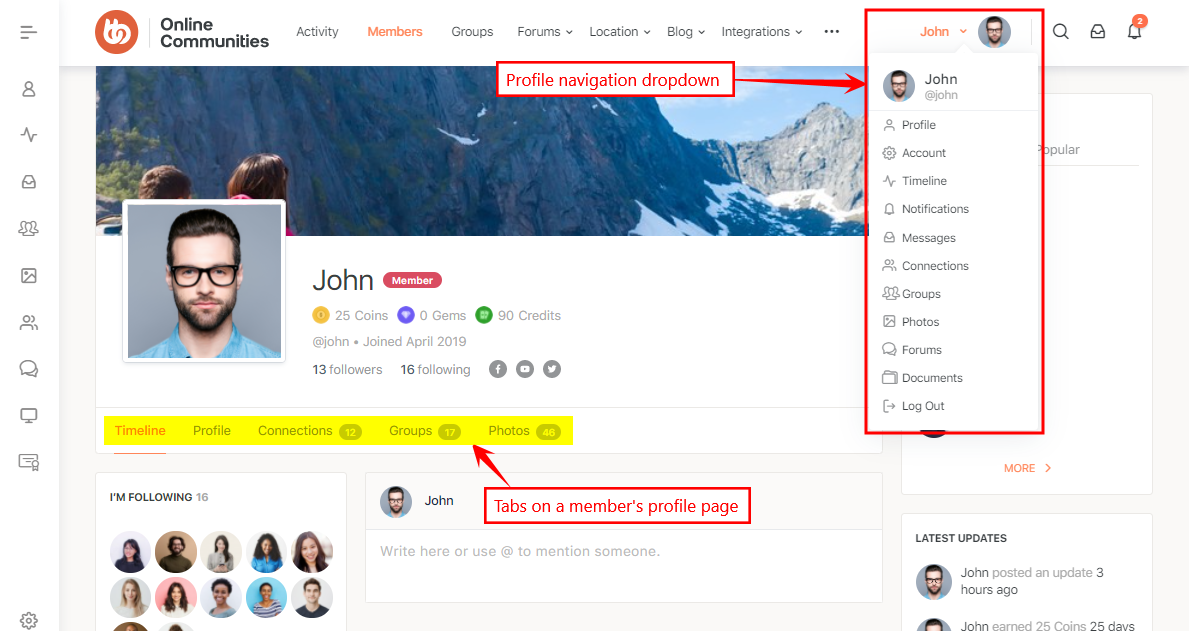Open the notifications bell icon

[x=1134, y=32]
